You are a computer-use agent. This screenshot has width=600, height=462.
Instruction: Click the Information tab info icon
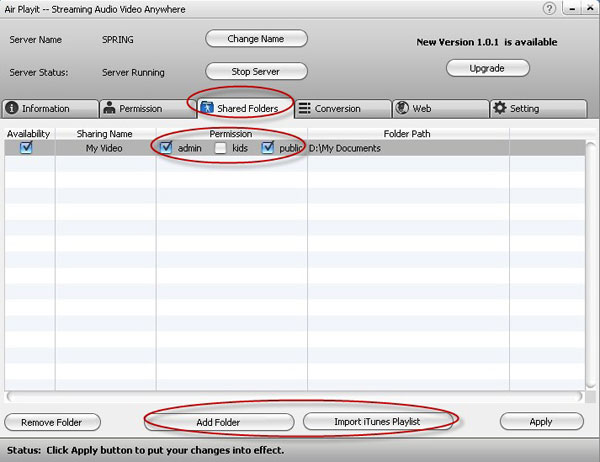point(11,108)
